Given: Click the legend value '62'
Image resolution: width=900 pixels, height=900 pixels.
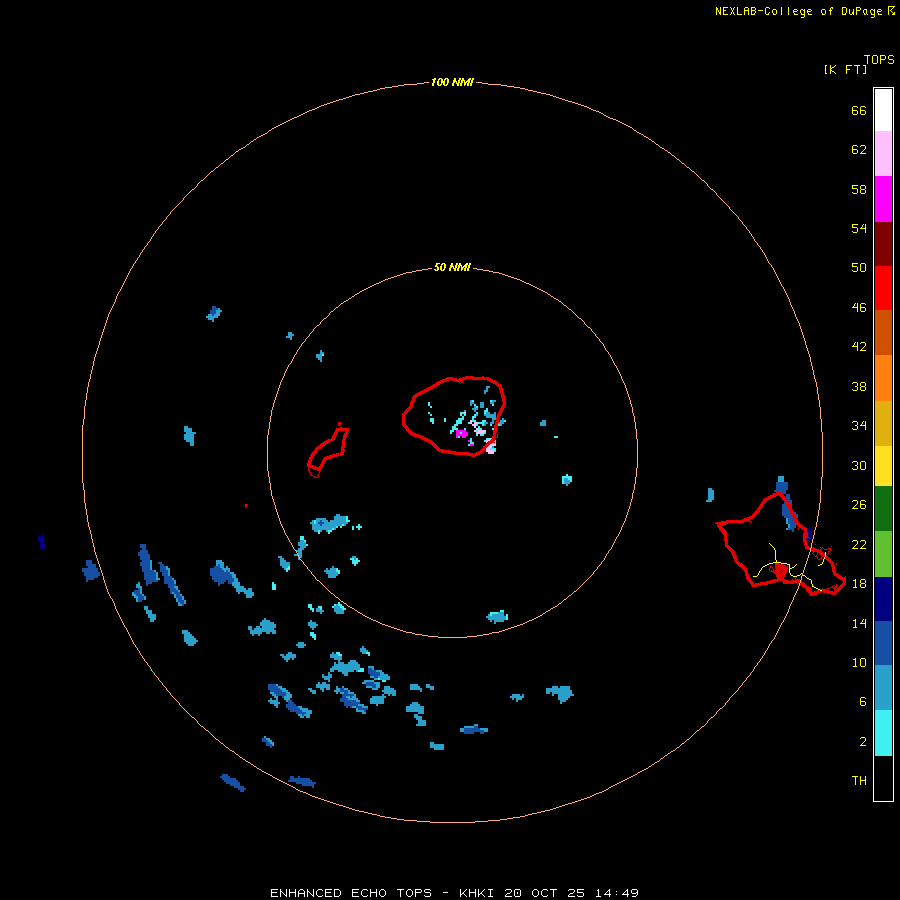Looking at the screenshot, I should pyautogui.click(x=859, y=150).
